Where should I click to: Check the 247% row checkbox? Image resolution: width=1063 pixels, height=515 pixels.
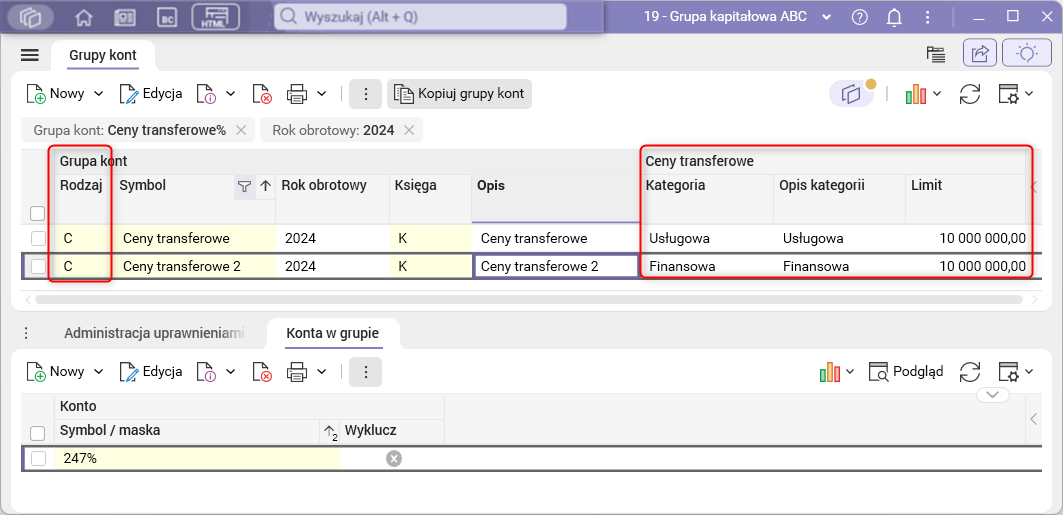38,459
